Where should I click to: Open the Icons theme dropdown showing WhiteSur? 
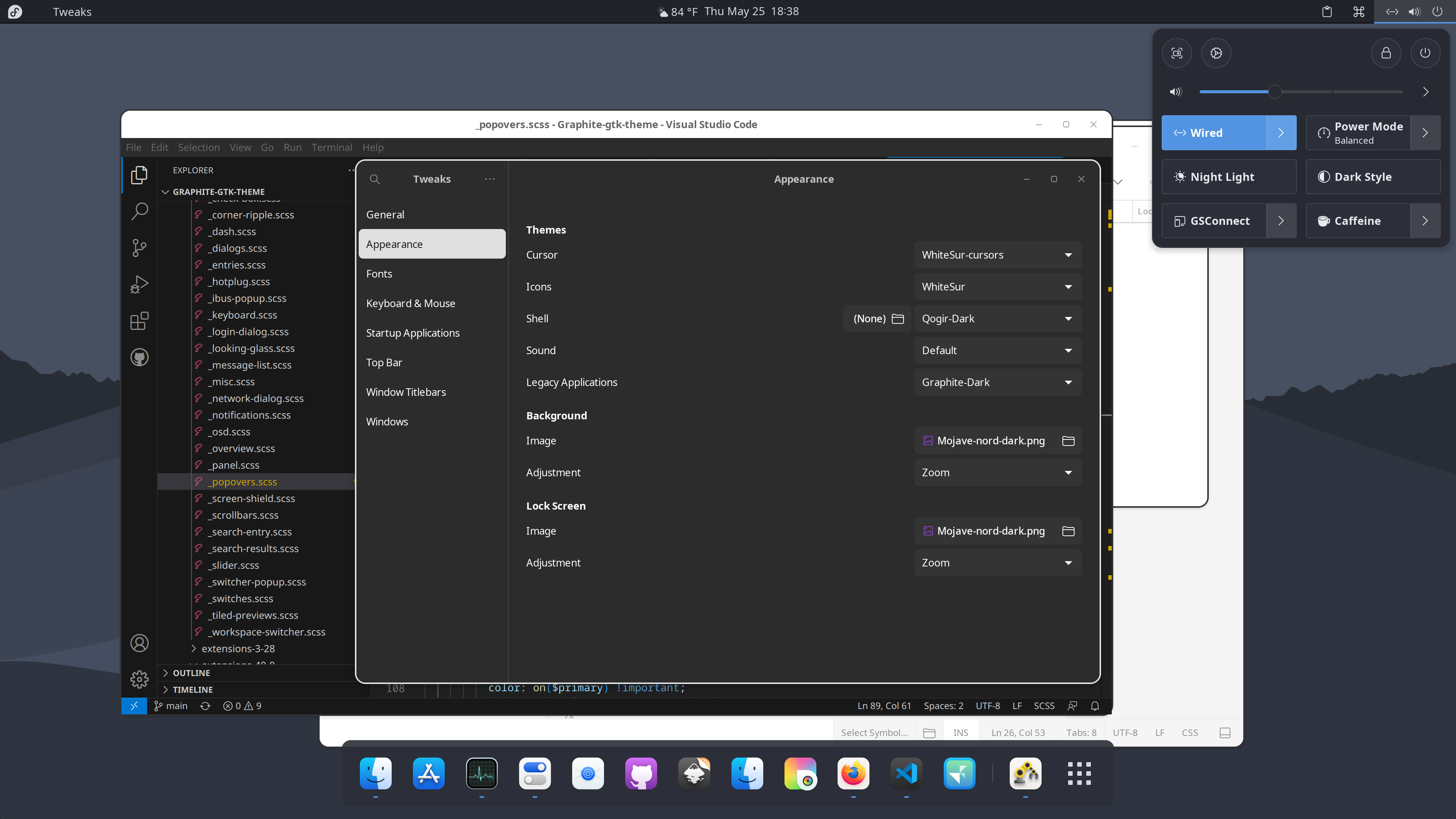[997, 287]
